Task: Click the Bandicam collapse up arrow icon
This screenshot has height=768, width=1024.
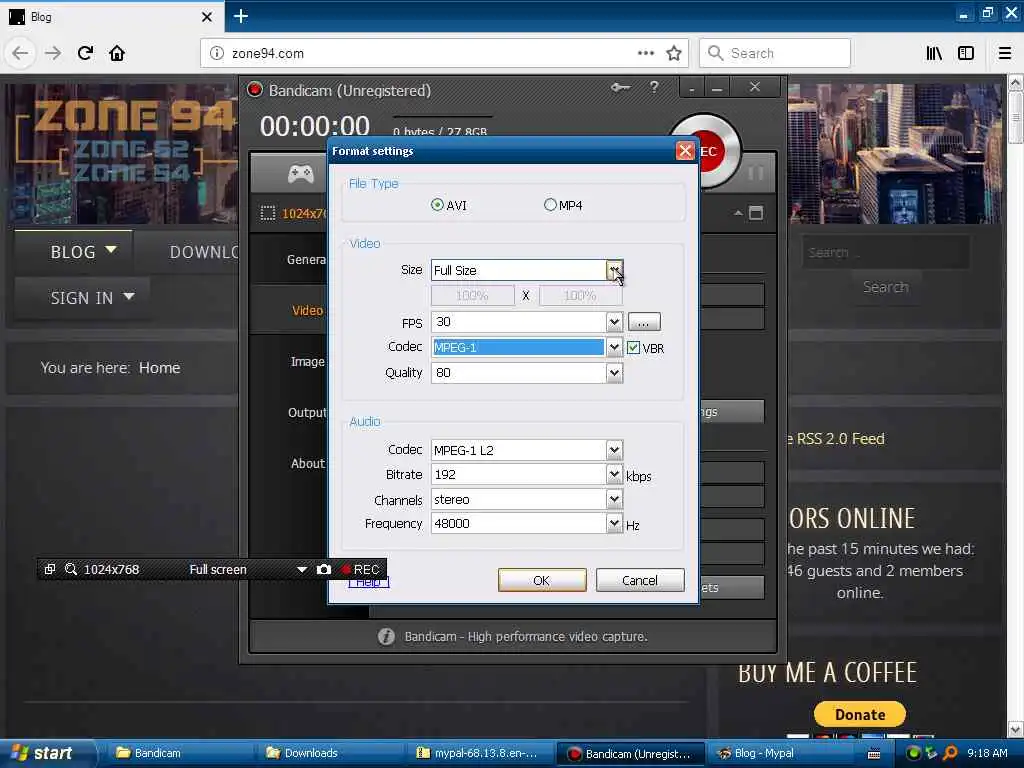Action: (x=737, y=213)
